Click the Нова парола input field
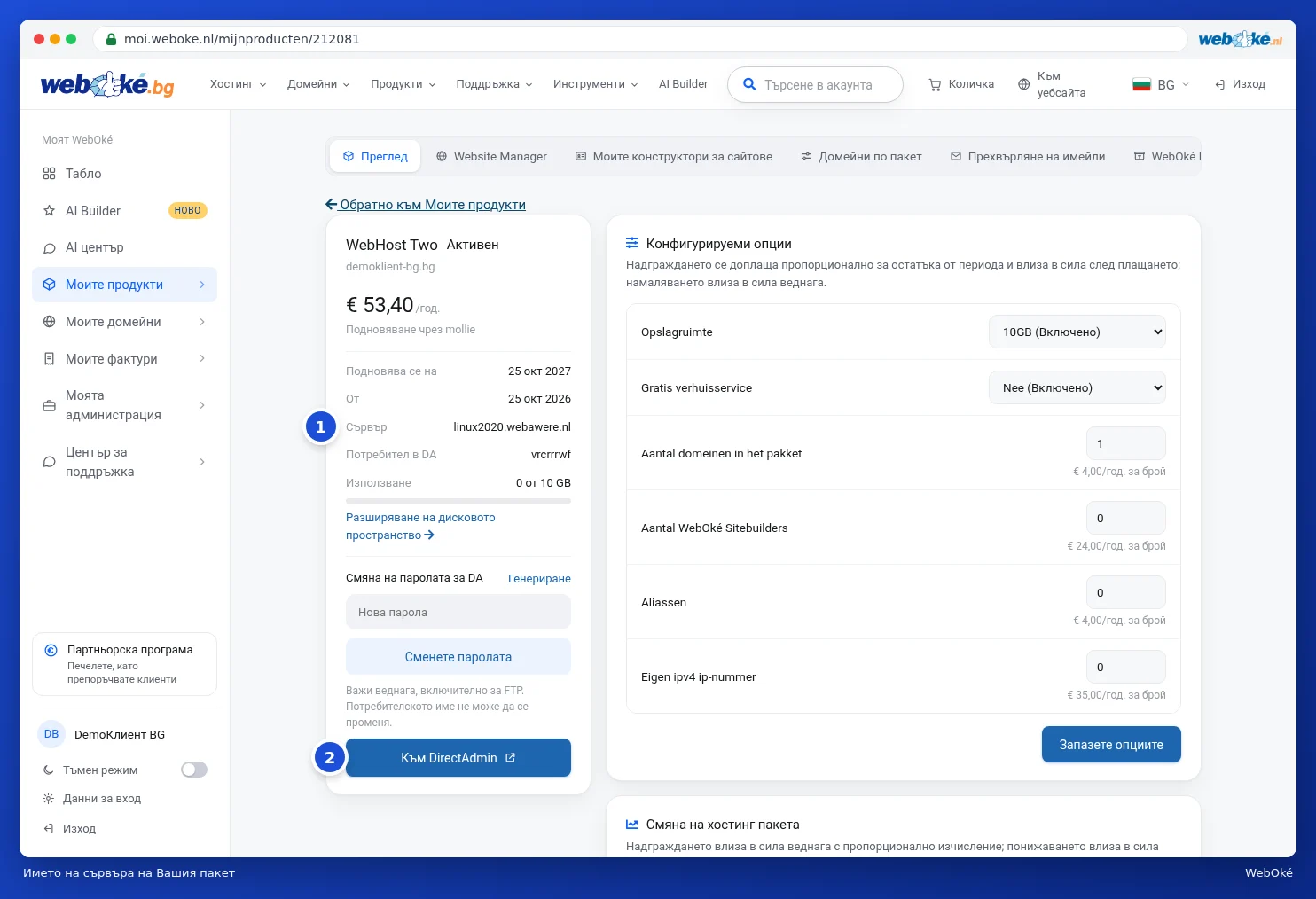This screenshot has height=899, width=1316. (x=458, y=613)
